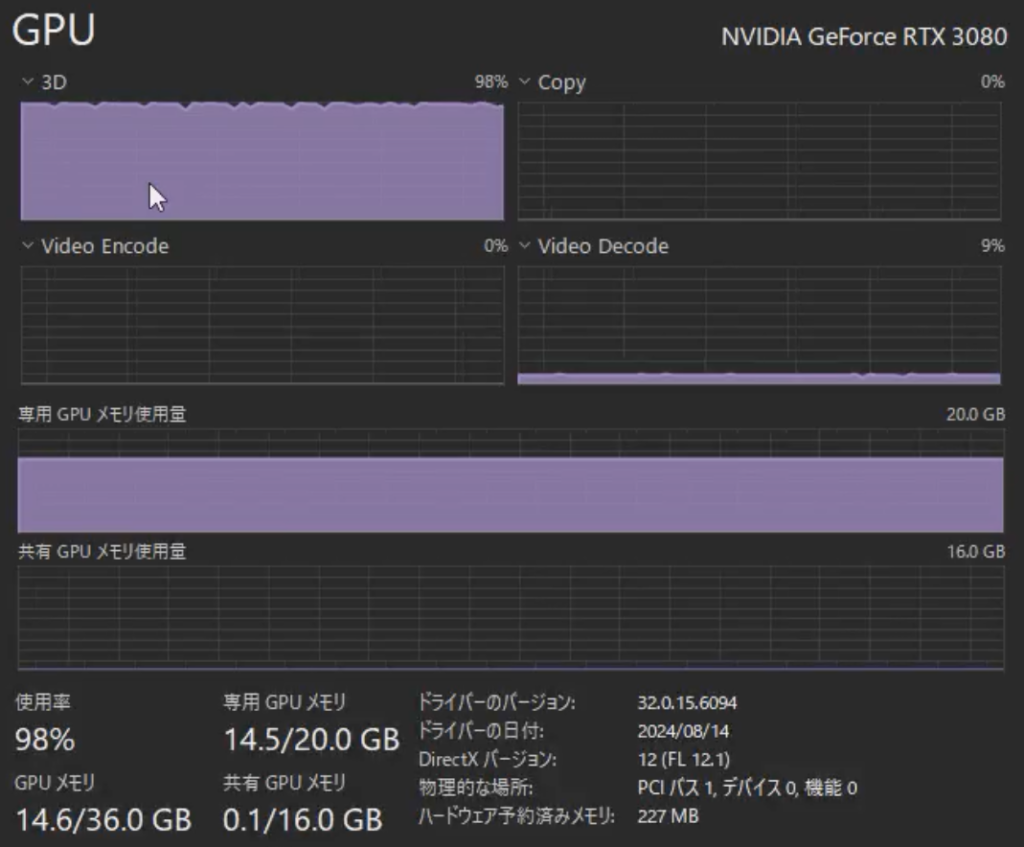This screenshot has height=847, width=1024.
Task: Select the 14.6/36.0 GB GPU memory value
Action: click(103, 820)
